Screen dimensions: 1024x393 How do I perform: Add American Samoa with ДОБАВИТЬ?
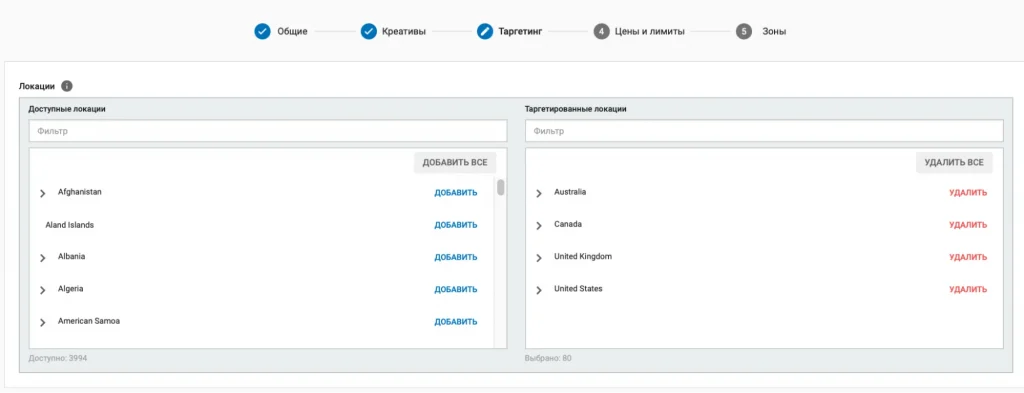(456, 322)
